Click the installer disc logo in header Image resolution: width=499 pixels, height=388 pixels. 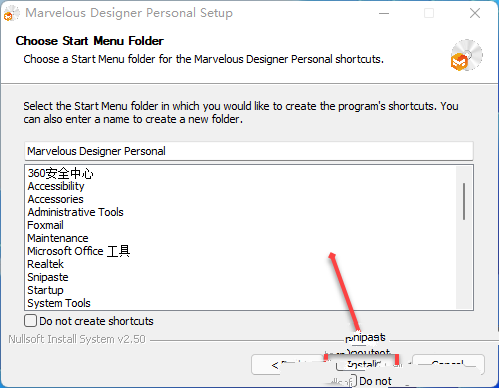coord(466,55)
